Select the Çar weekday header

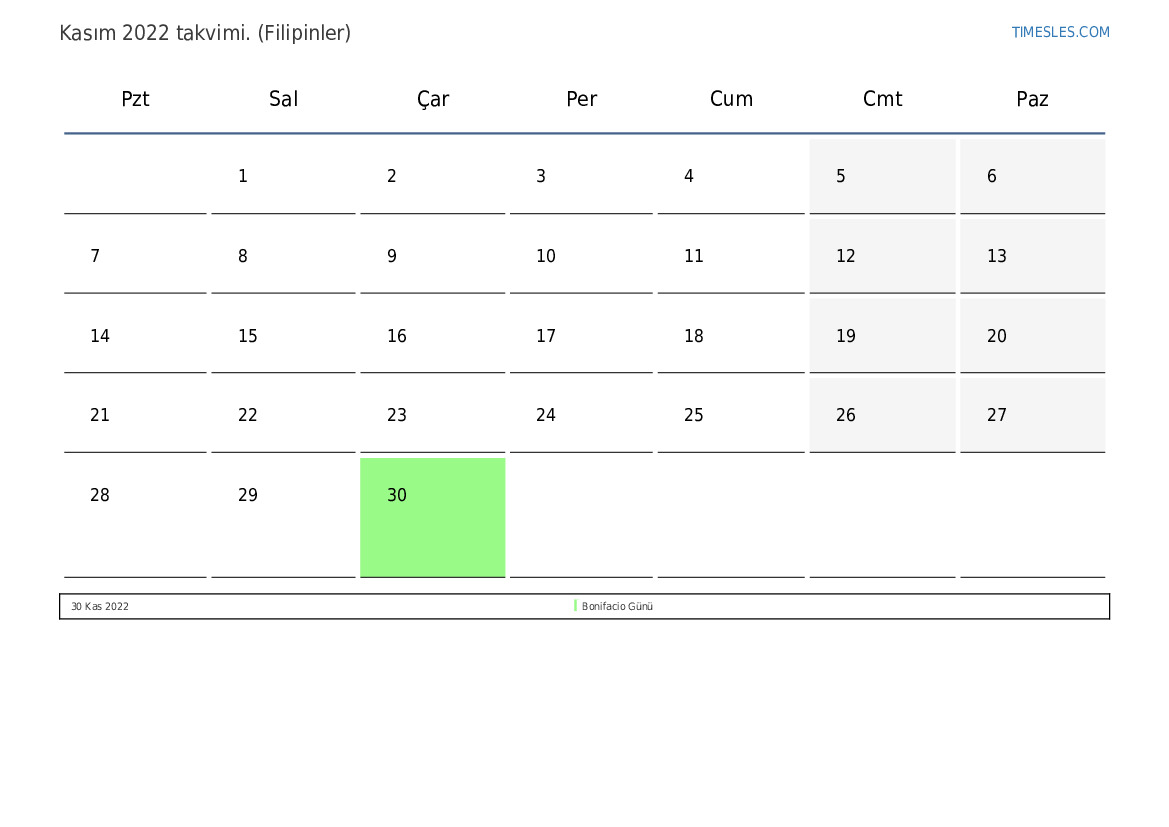pos(433,99)
